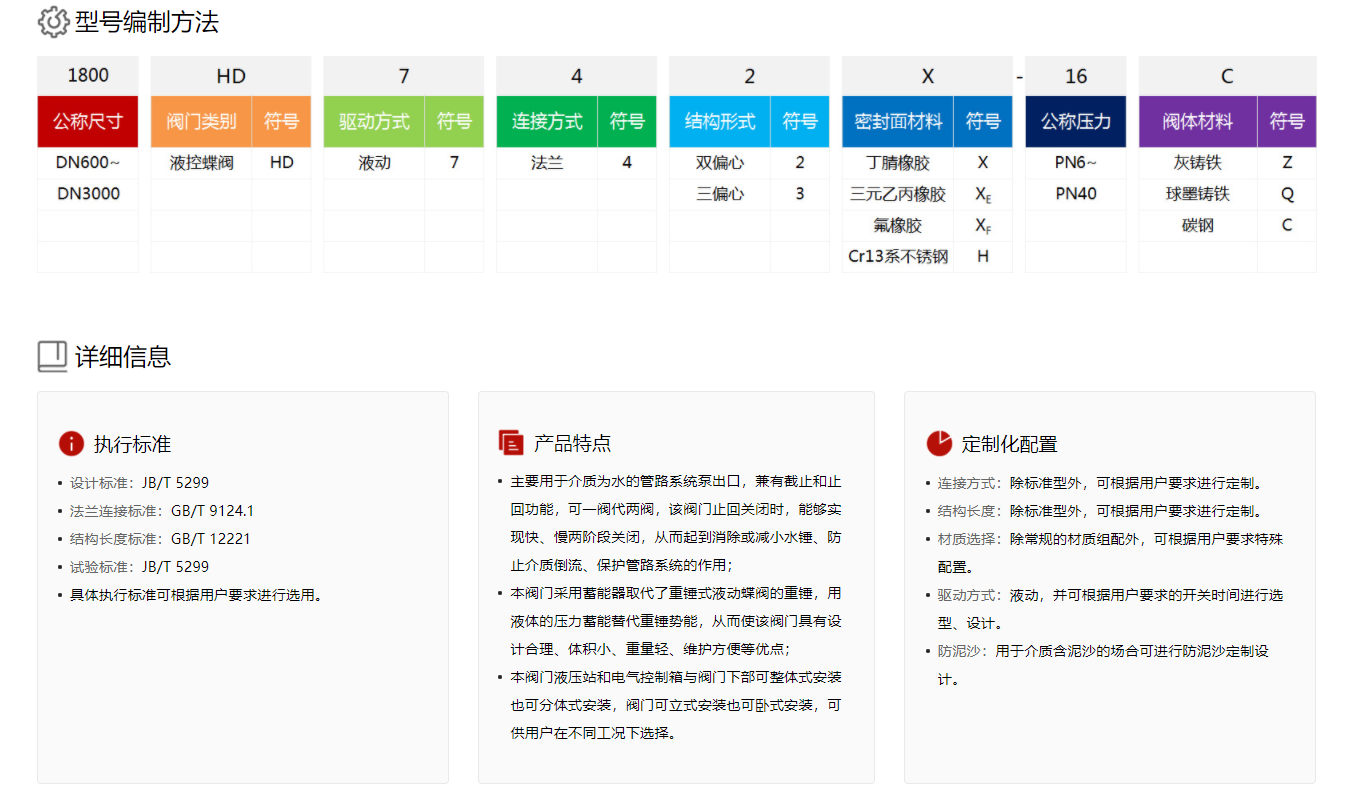
Task: Select the red 公称尺寸 header cell
Action: click(88, 122)
